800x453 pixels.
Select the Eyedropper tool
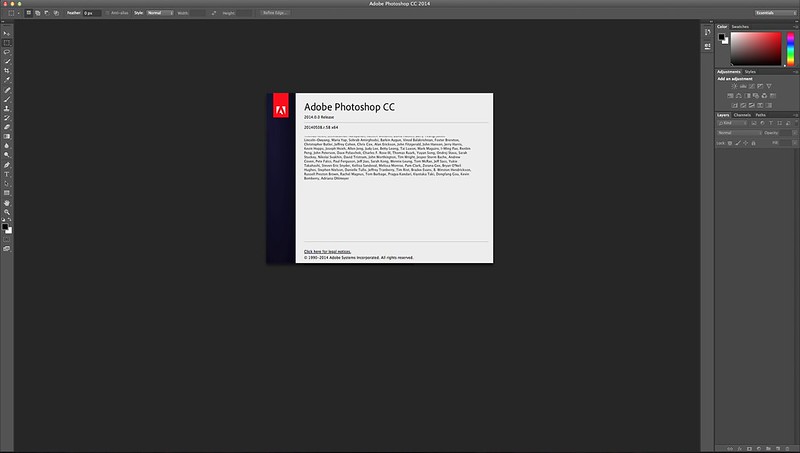(7, 80)
